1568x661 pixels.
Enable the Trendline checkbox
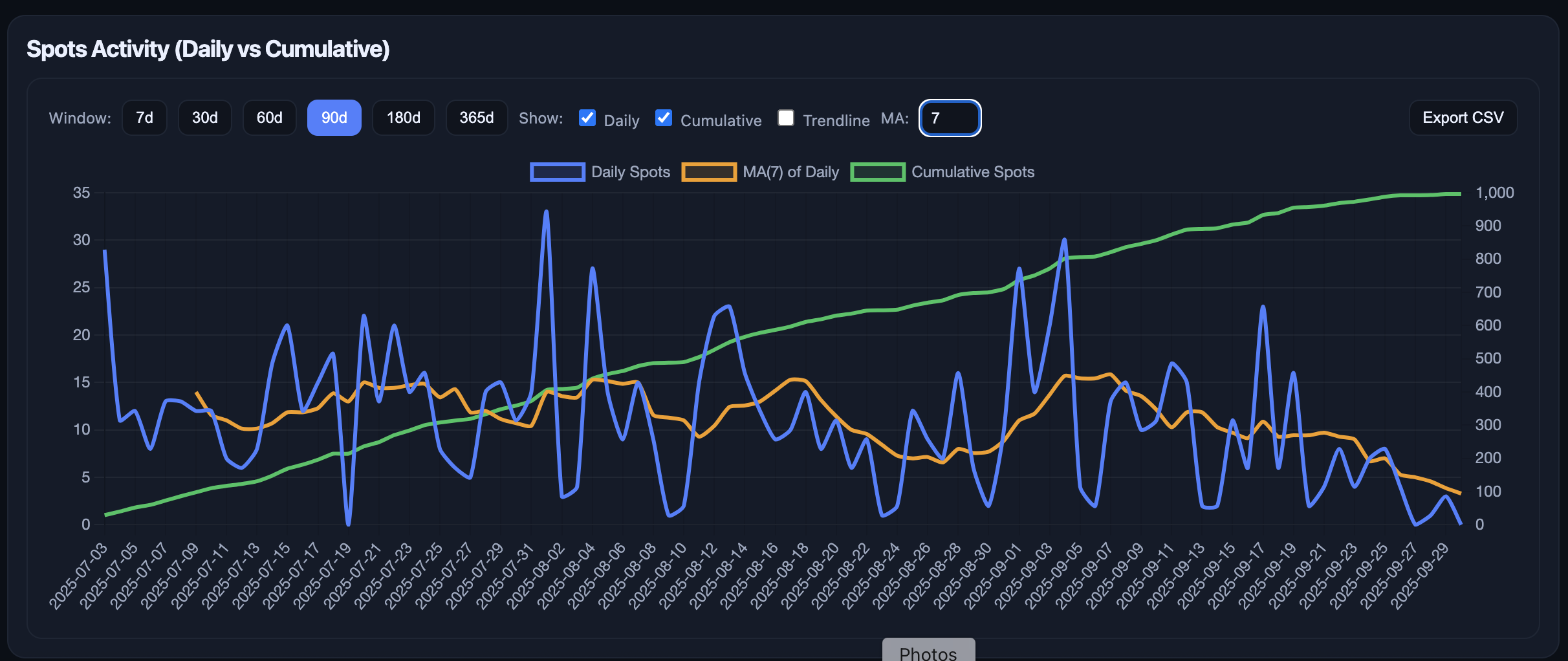coord(786,118)
